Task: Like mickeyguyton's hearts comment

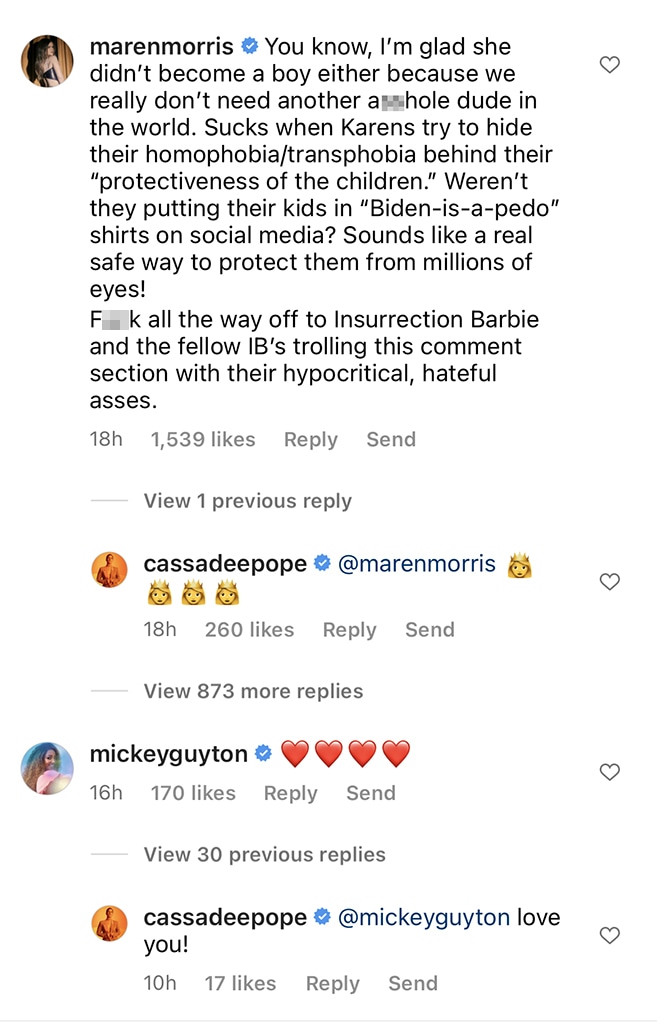Action: [609, 772]
